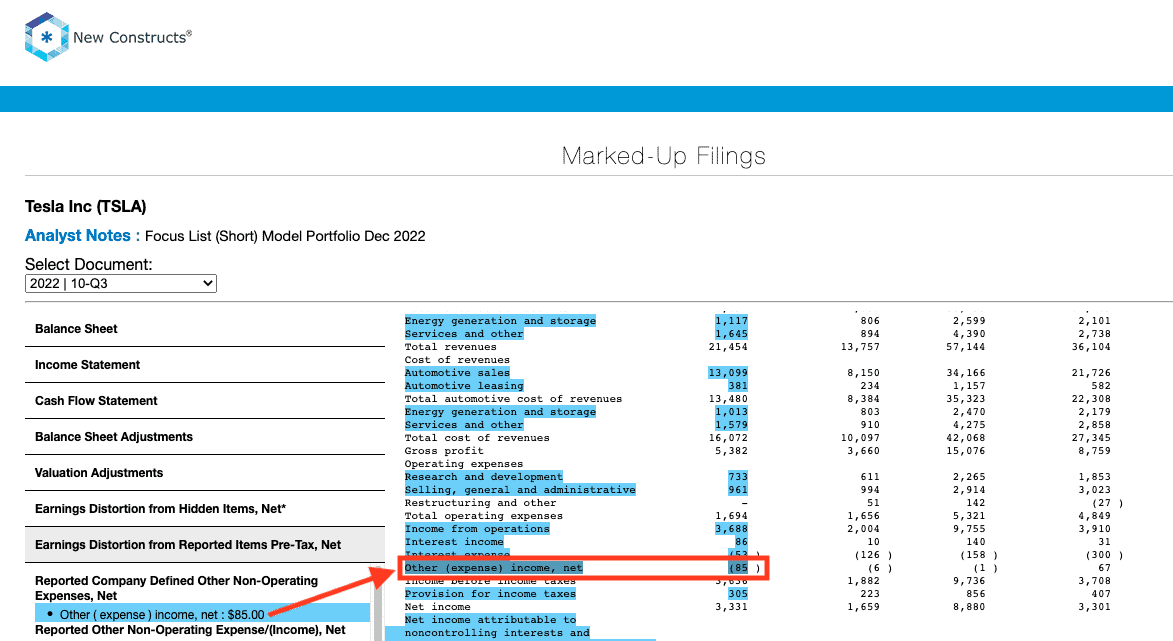Click the New Constructs brand name text
The width and height of the screenshot is (1173, 641).
pos(132,37)
